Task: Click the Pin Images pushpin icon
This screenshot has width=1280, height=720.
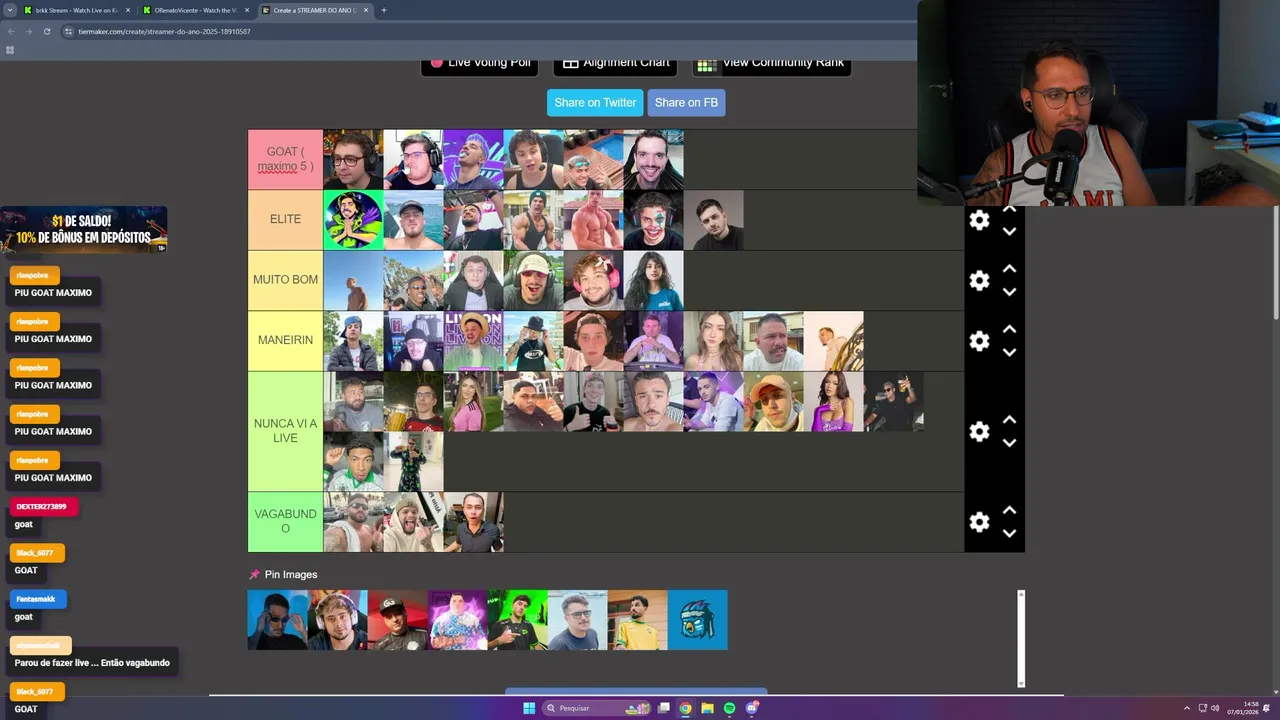Action: (x=254, y=575)
